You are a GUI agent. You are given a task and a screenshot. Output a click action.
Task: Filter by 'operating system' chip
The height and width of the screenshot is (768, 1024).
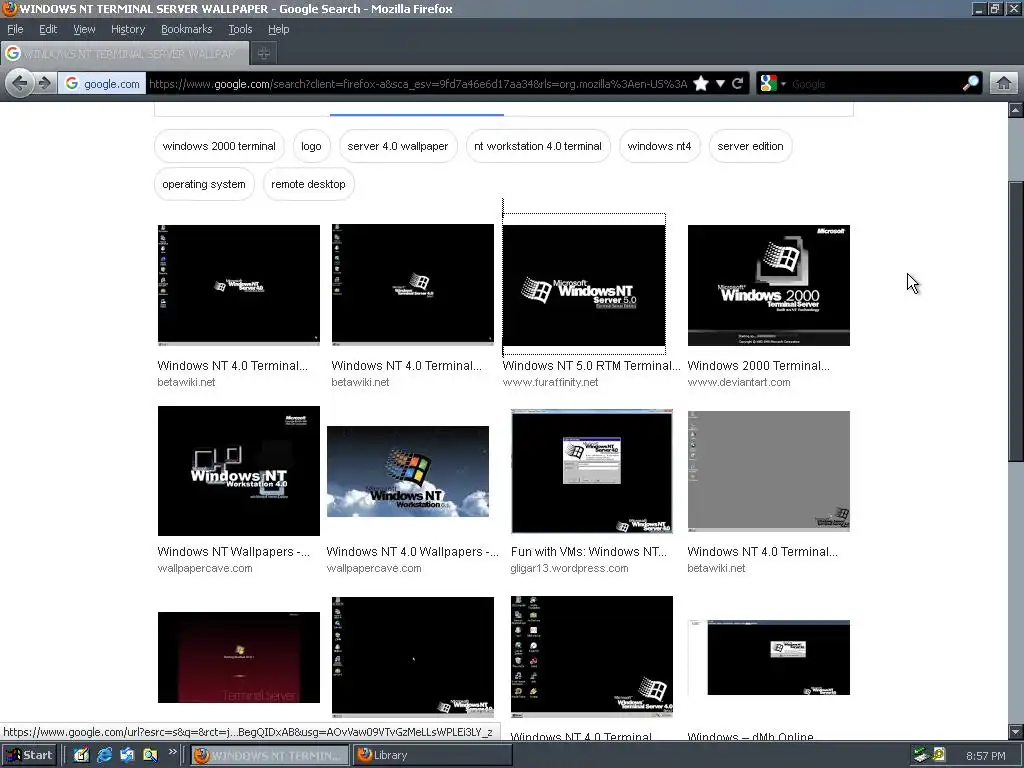click(x=204, y=184)
